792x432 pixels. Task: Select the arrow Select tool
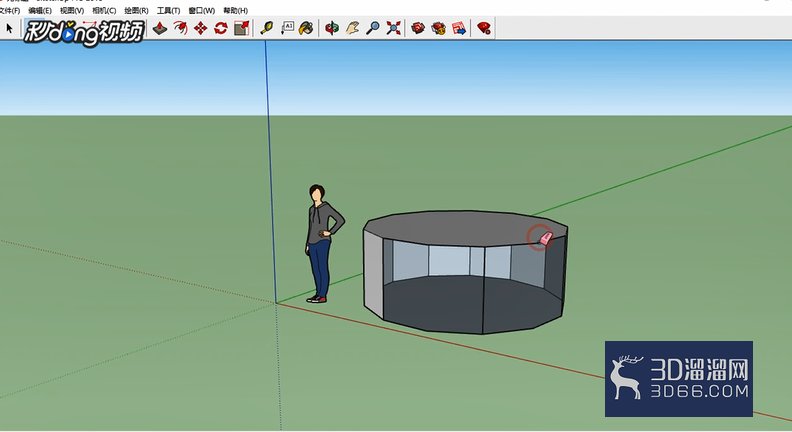point(9,28)
